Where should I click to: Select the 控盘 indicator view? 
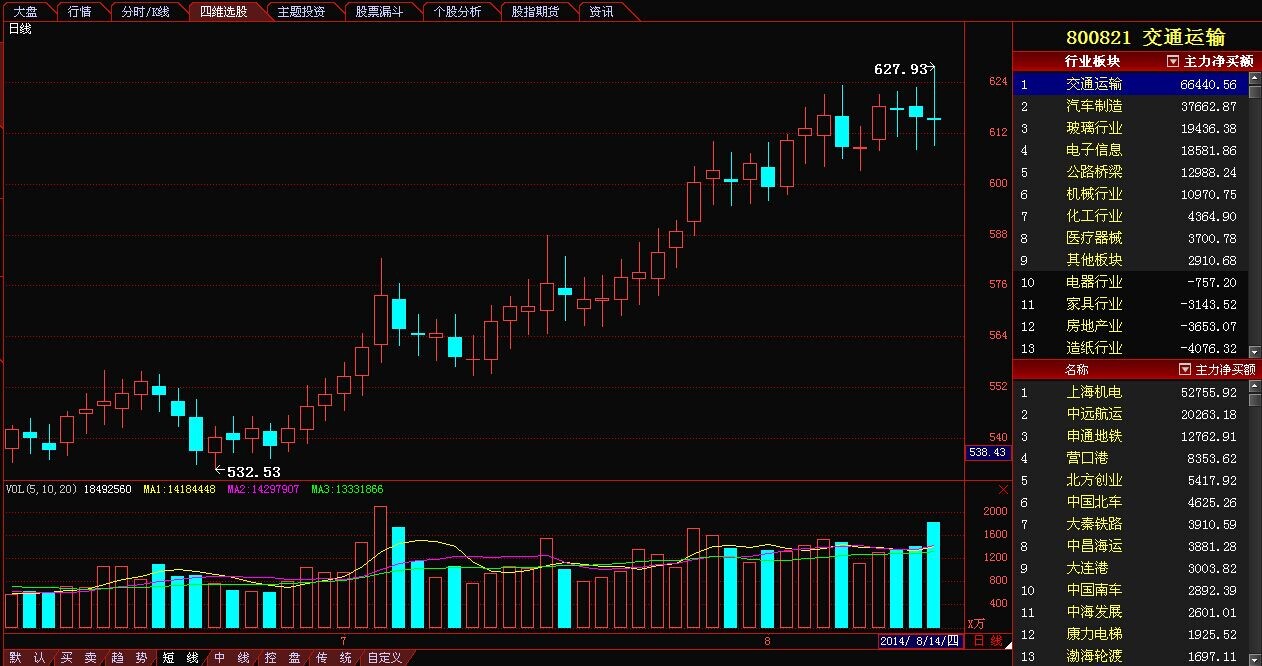pos(284,658)
